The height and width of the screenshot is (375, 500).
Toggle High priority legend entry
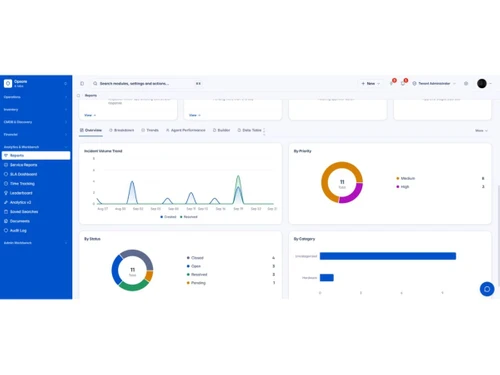click(403, 187)
